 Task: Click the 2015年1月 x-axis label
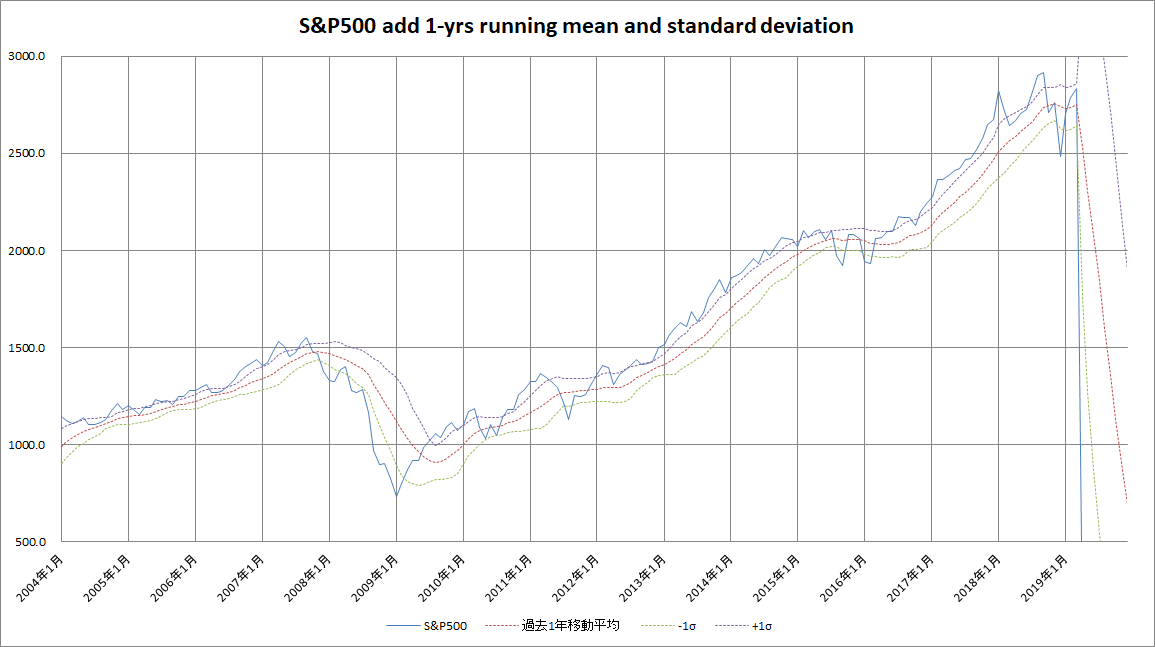pos(776,578)
